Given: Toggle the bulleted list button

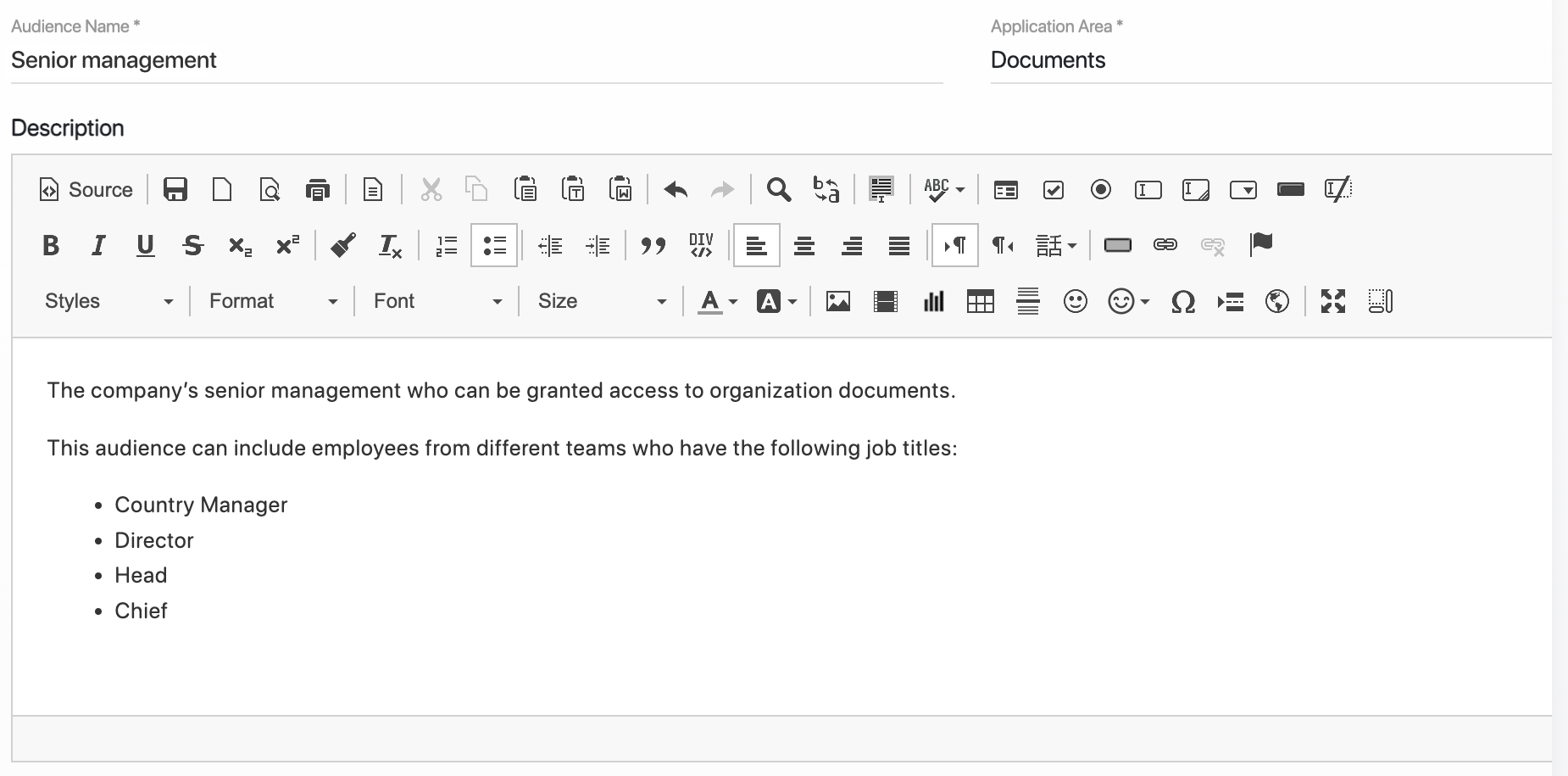Looking at the screenshot, I should (493, 246).
